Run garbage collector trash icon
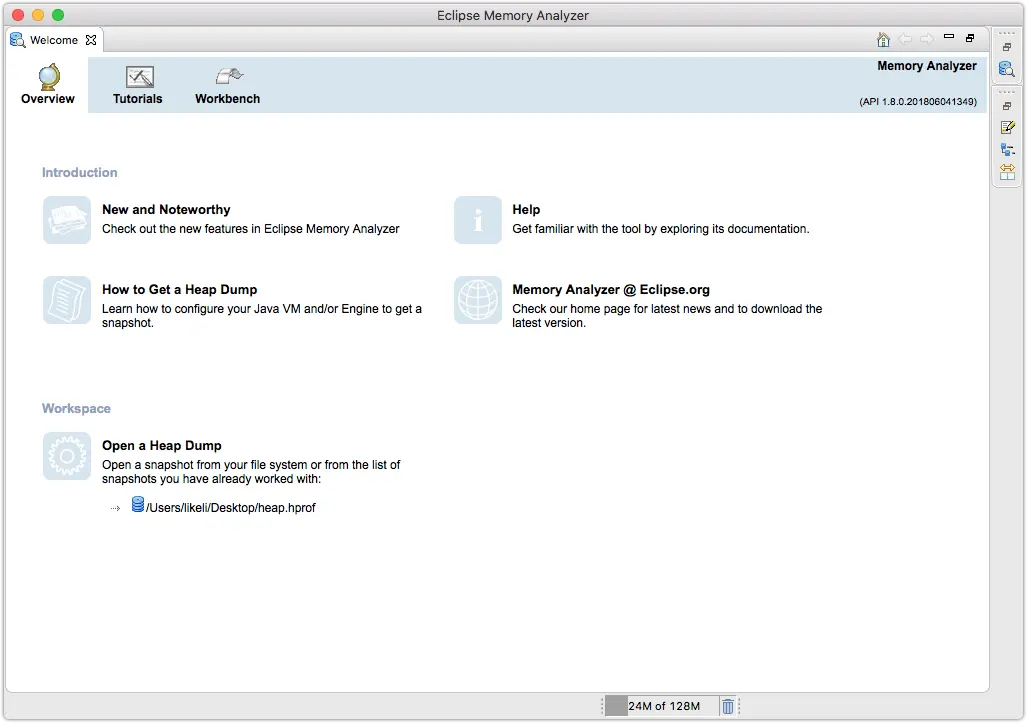 pyautogui.click(x=728, y=706)
